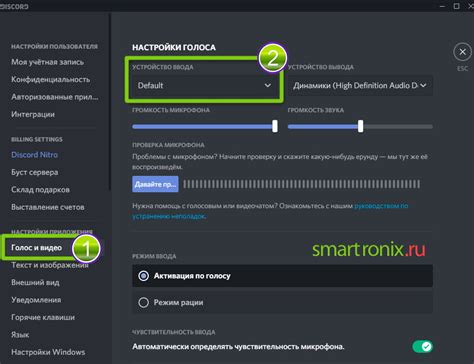Open the Default input device dropdown
The width and height of the screenshot is (474, 364).
tap(204, 86)
